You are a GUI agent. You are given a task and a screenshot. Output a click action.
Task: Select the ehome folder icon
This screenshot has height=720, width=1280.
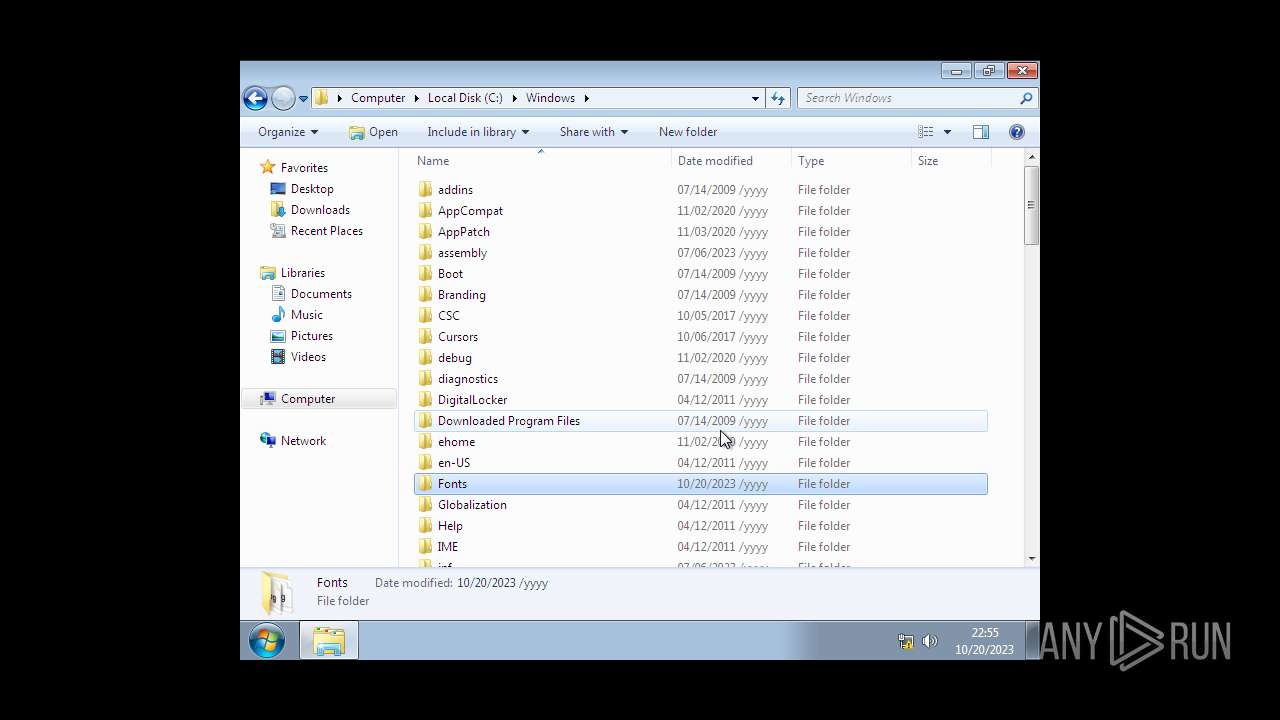[425, 442]
